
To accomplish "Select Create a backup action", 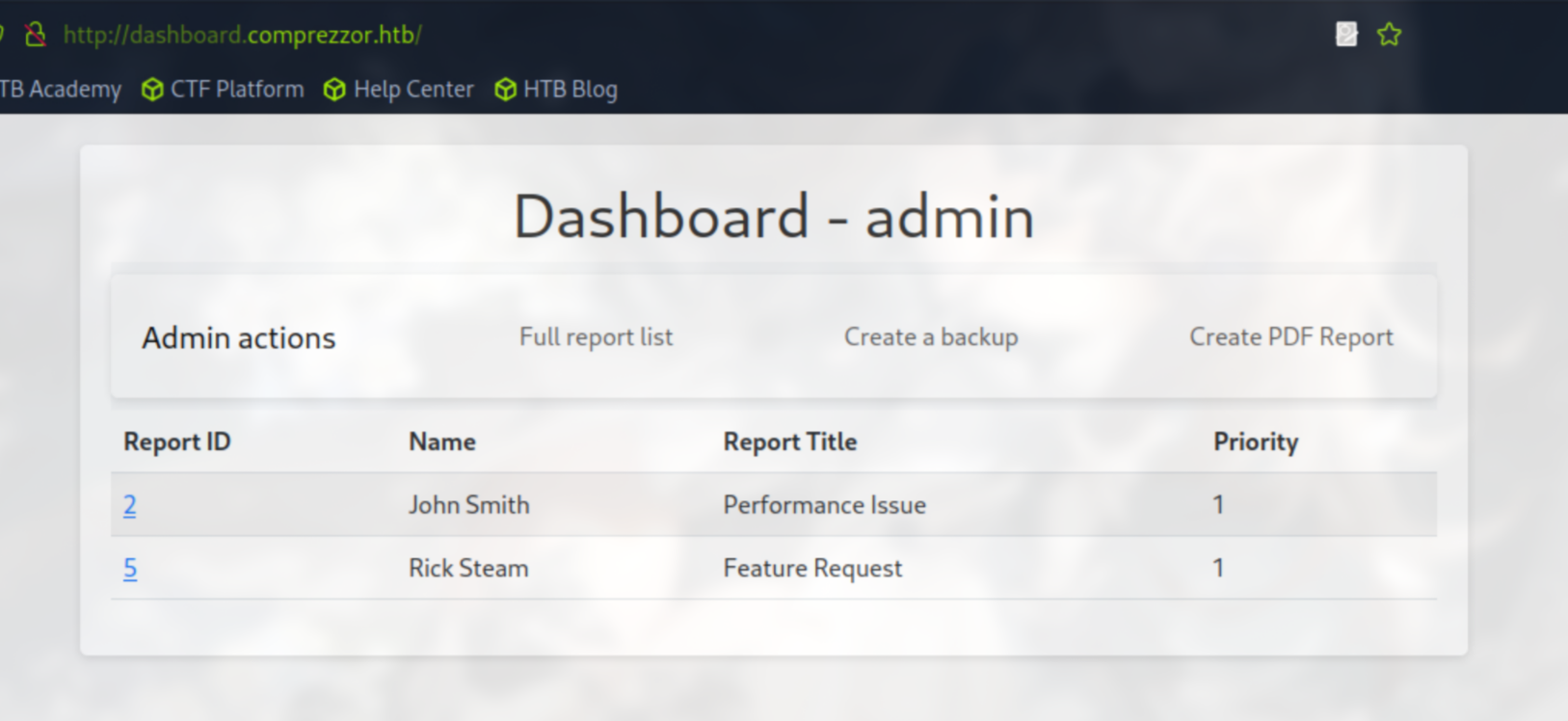I will [931, 337].
